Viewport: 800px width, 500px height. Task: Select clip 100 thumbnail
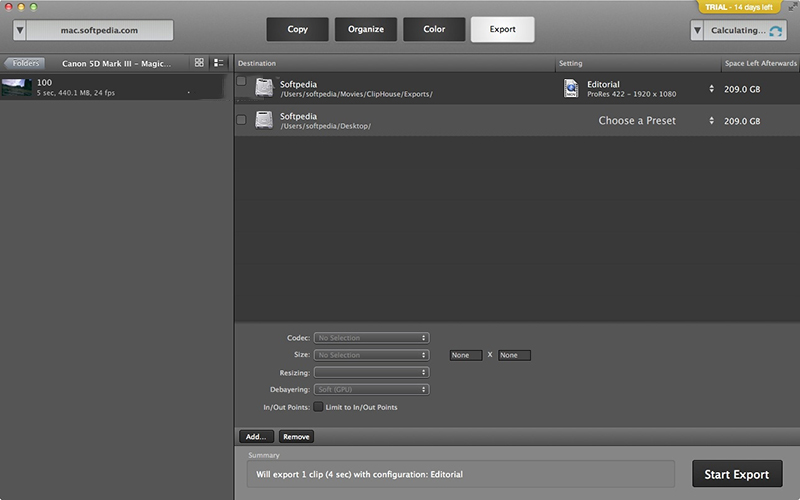[17, 87]
